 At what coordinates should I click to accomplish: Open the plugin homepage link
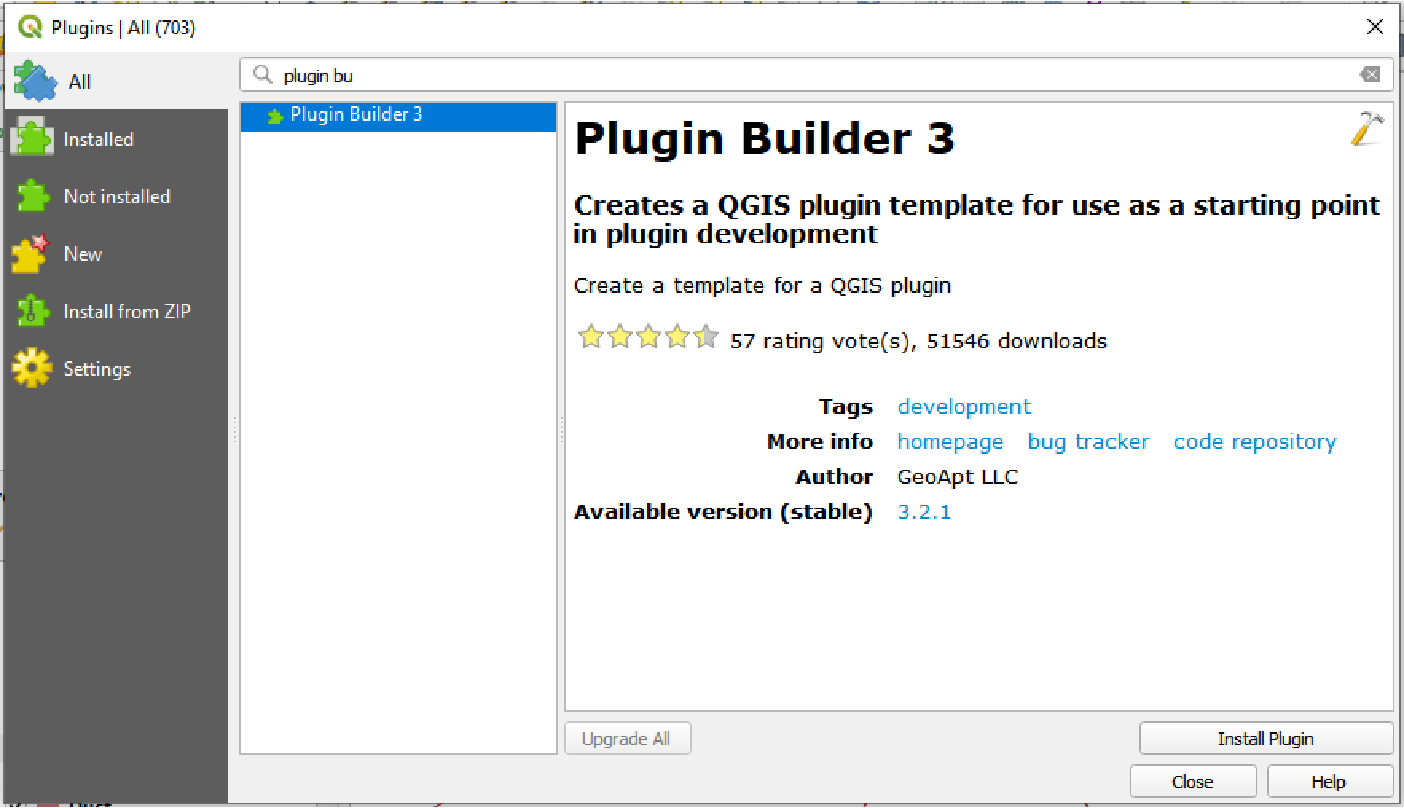click(950, 442)
